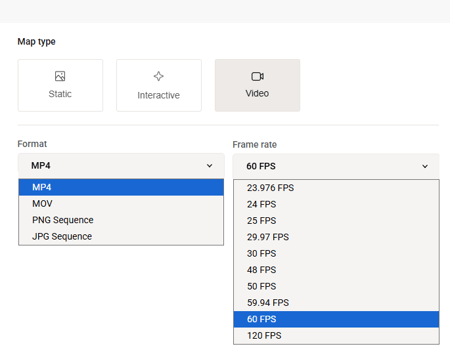Select the Static map type card
The height and width of the screenshot is (361, 450).
click(60, 85)
